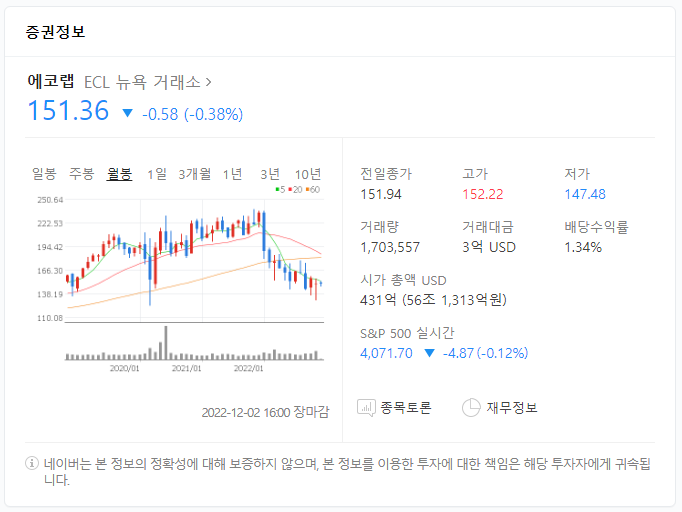Image resolution: width=682 pixels, height=512 pixels.
Task: Select the 주봉 weekly candle tab
Action: (81, 174)
